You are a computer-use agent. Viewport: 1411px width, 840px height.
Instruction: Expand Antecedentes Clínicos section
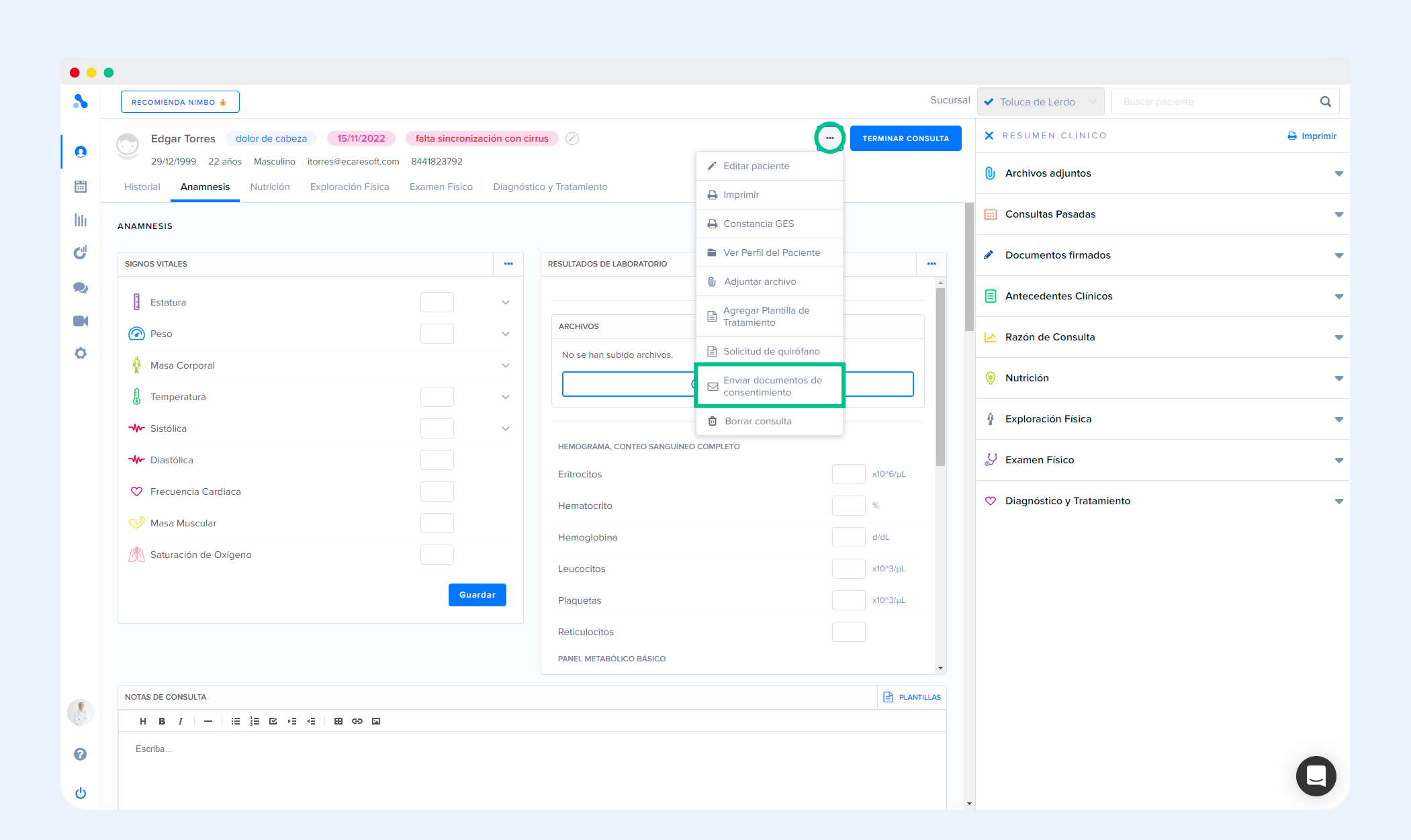(x=1338, y=296)
